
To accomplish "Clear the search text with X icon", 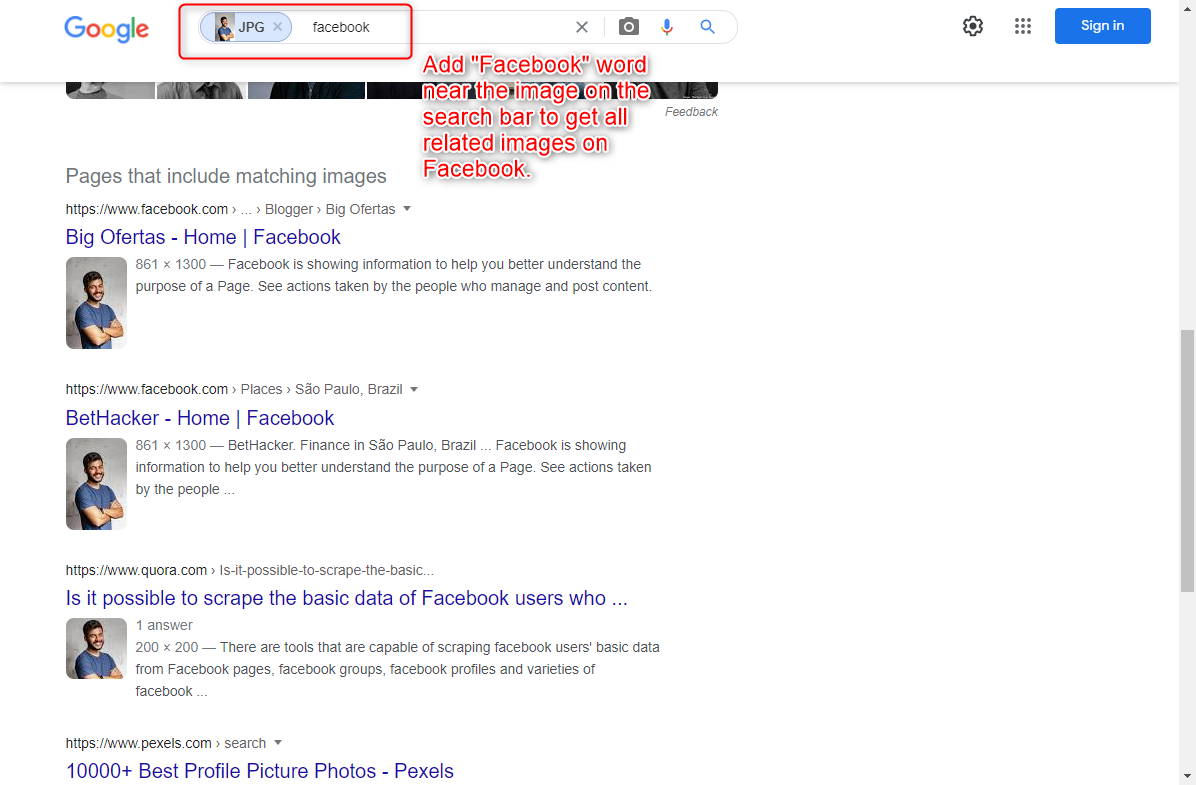I will [x=582, y=27].
